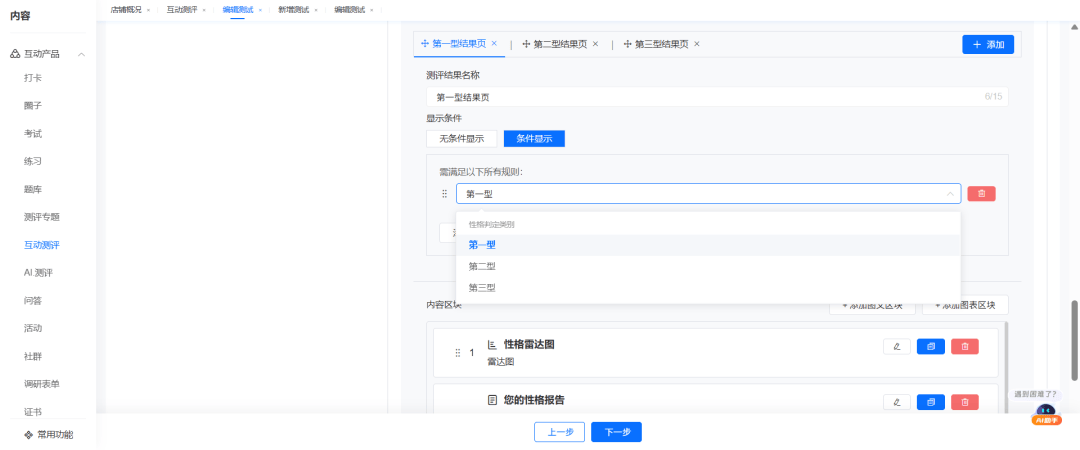Choose 第二型 from the dropdown list
This screenshot has height=450, width=1080.
pyautogui.click(x=482, y=266)
